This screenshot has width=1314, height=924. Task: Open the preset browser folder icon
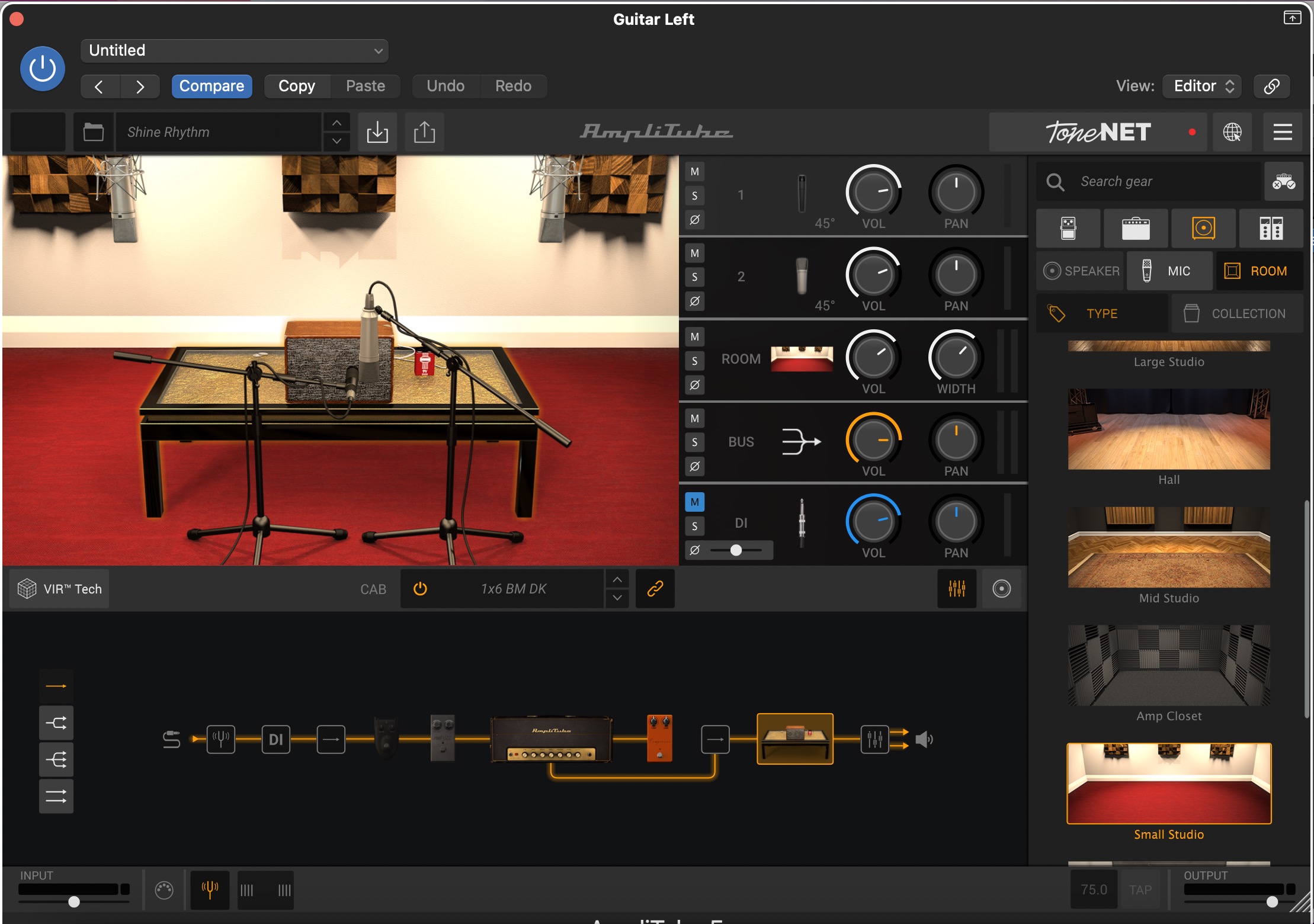coord(94,132)
